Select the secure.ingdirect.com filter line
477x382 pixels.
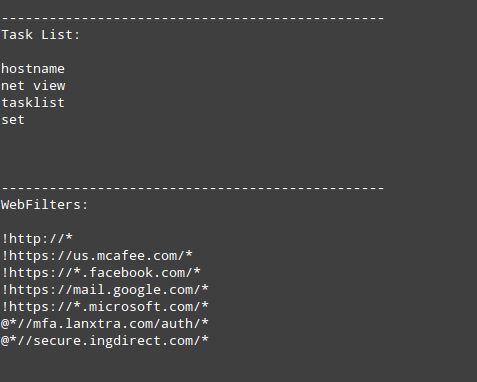105,341
